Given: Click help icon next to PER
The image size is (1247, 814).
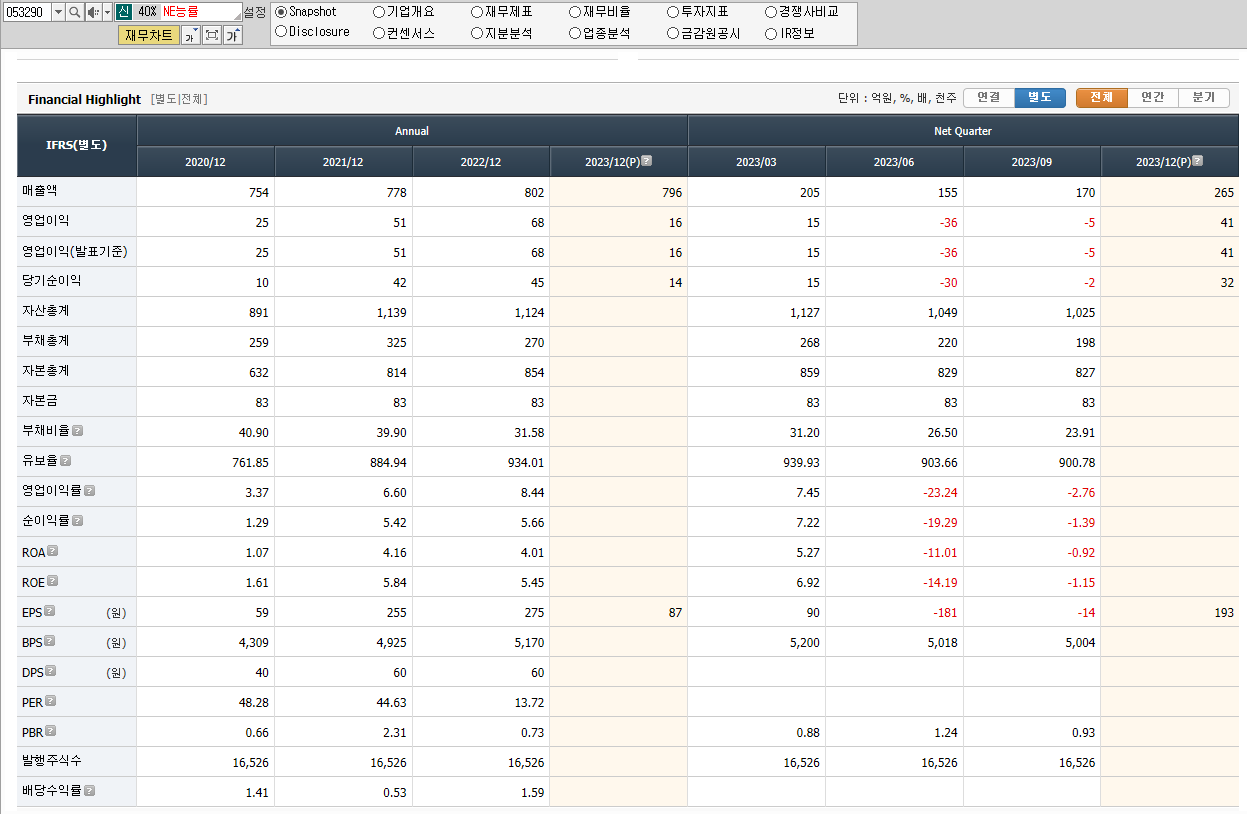Looking at the screenshot, I should (50, 701).
